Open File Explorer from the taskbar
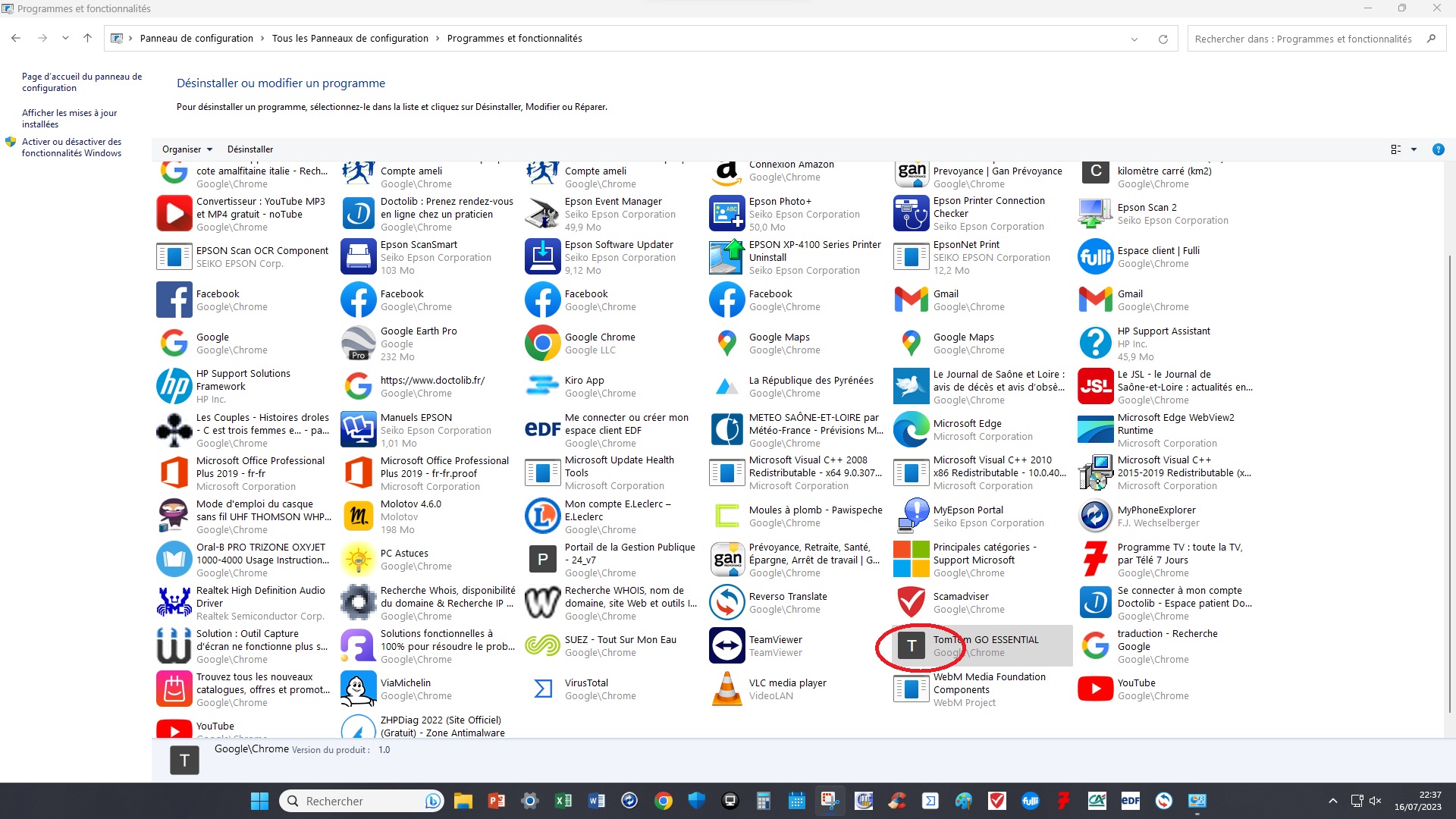Image resolution: width=1456 pixels, height=819 pixels. tap(463, 801)
